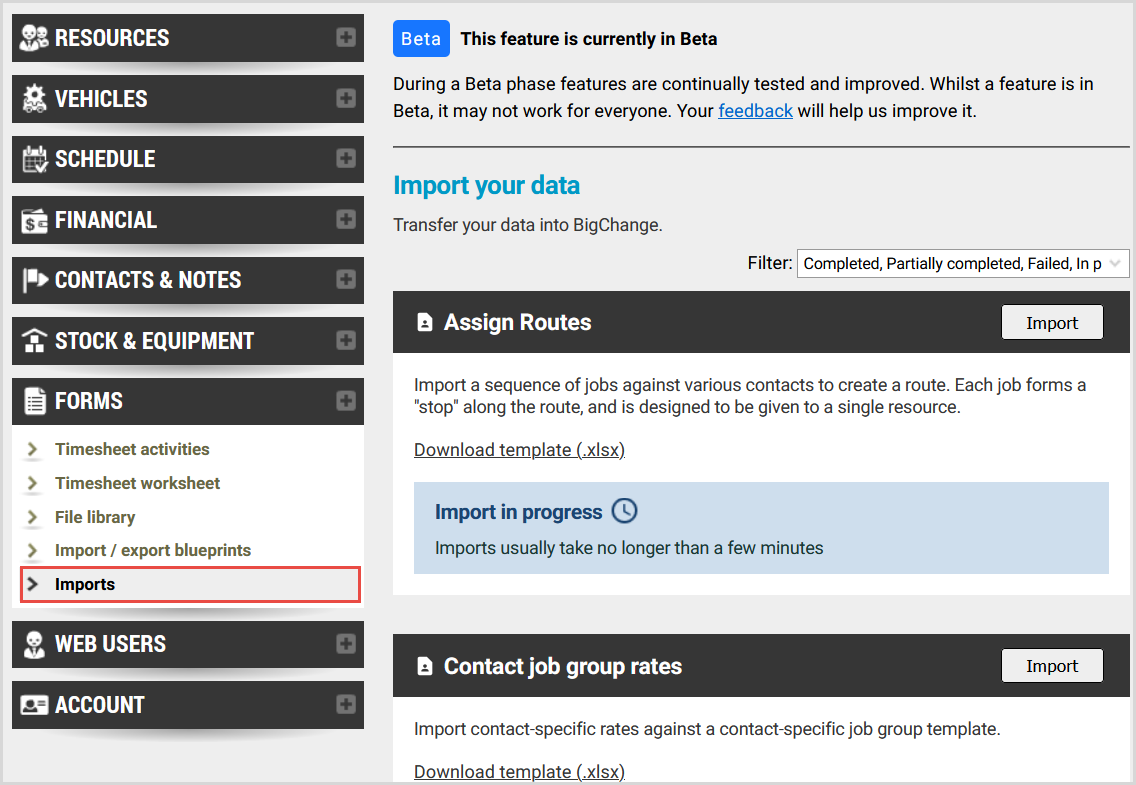The height and width of the screenshot is (785, 1136).
Task: Open Timesheet activities menu item
Action: coord(132,449)
